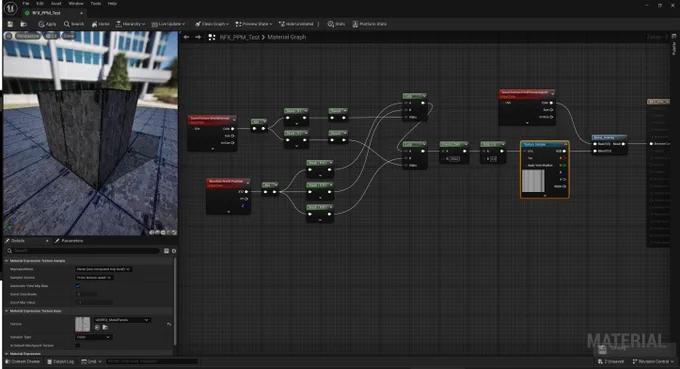
Task: Navigate back in graph history
Action: tap(186, 37)
